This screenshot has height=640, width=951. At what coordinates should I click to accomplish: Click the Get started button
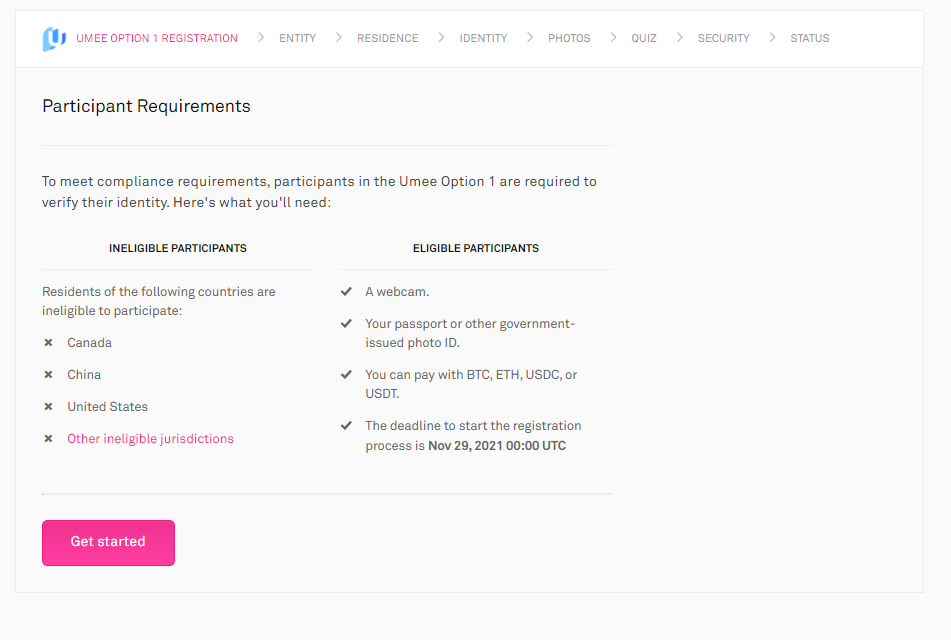tap(109, 542)
